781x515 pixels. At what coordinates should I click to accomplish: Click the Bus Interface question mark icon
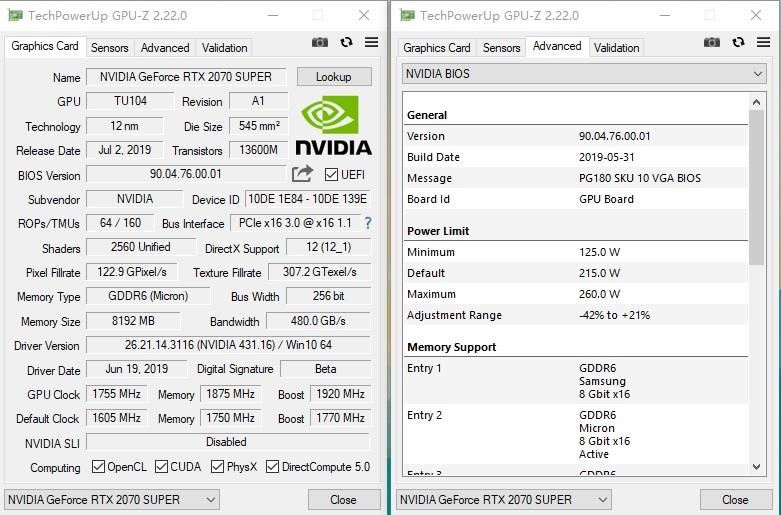tap(368, 223)
